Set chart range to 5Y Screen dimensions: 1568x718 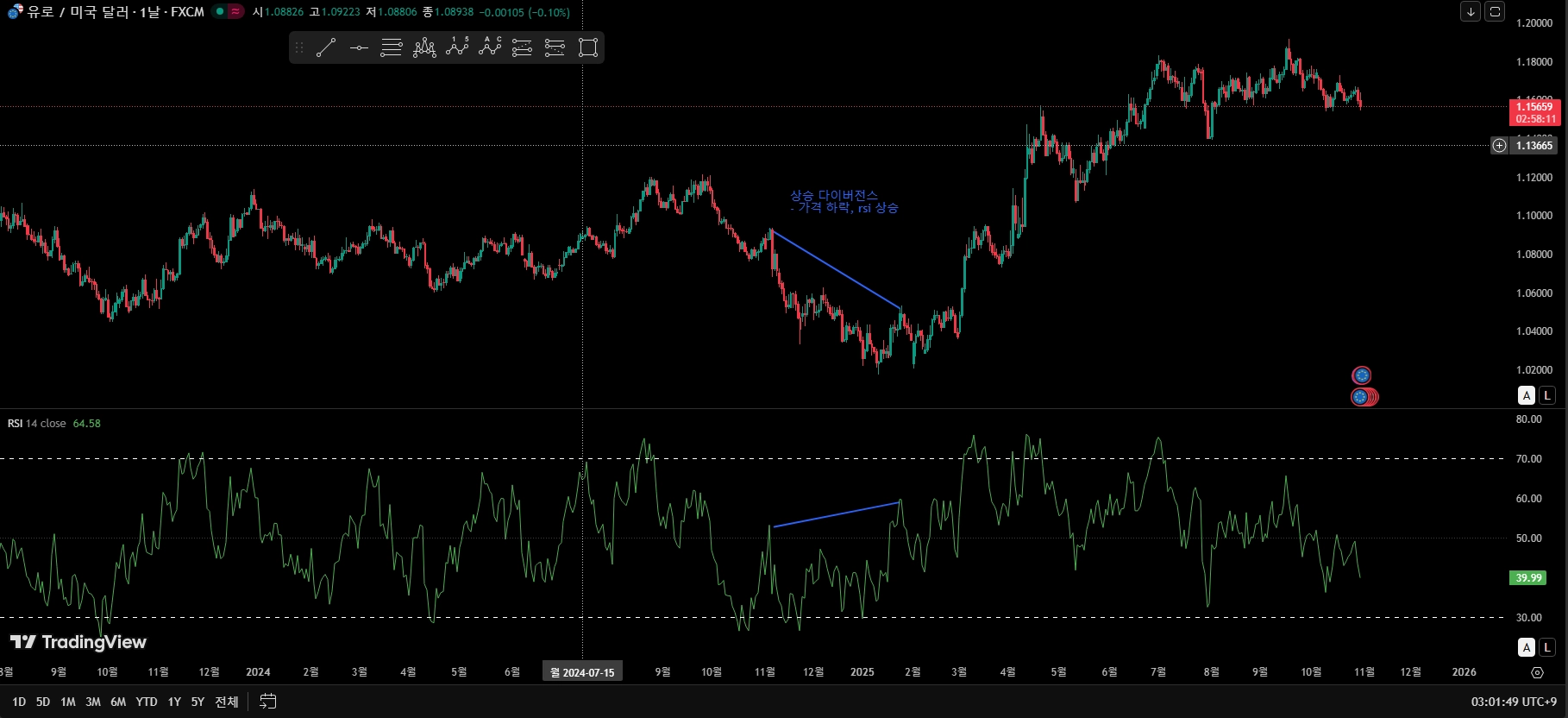point(198,702)
